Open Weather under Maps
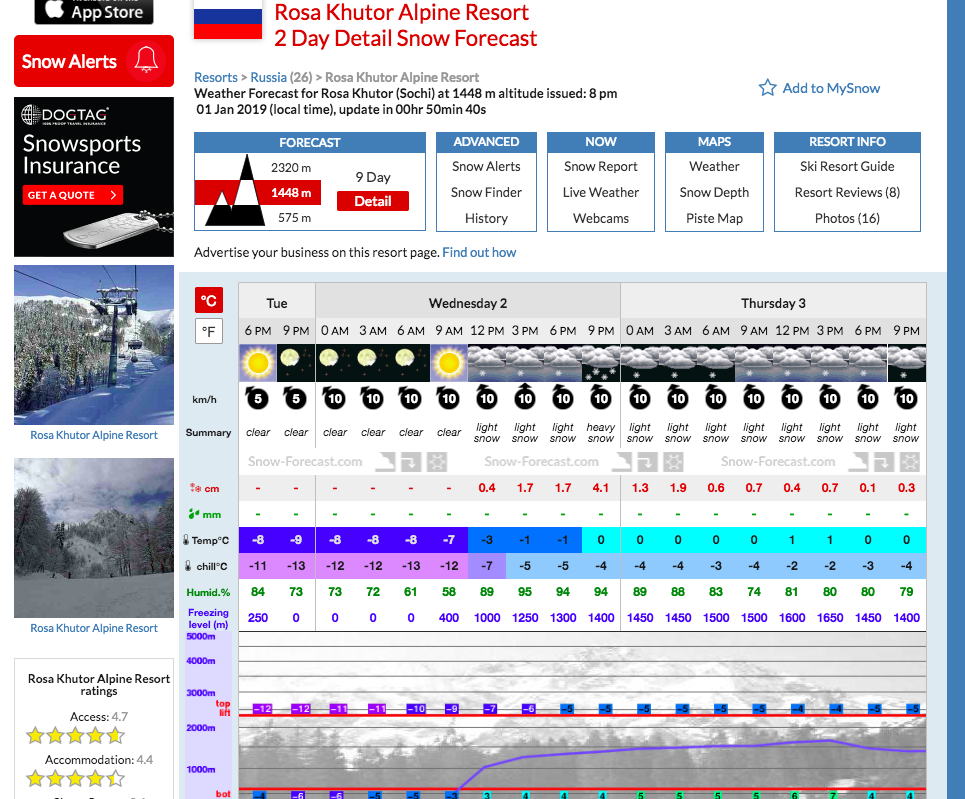965x799 pixels. (714, 166)
